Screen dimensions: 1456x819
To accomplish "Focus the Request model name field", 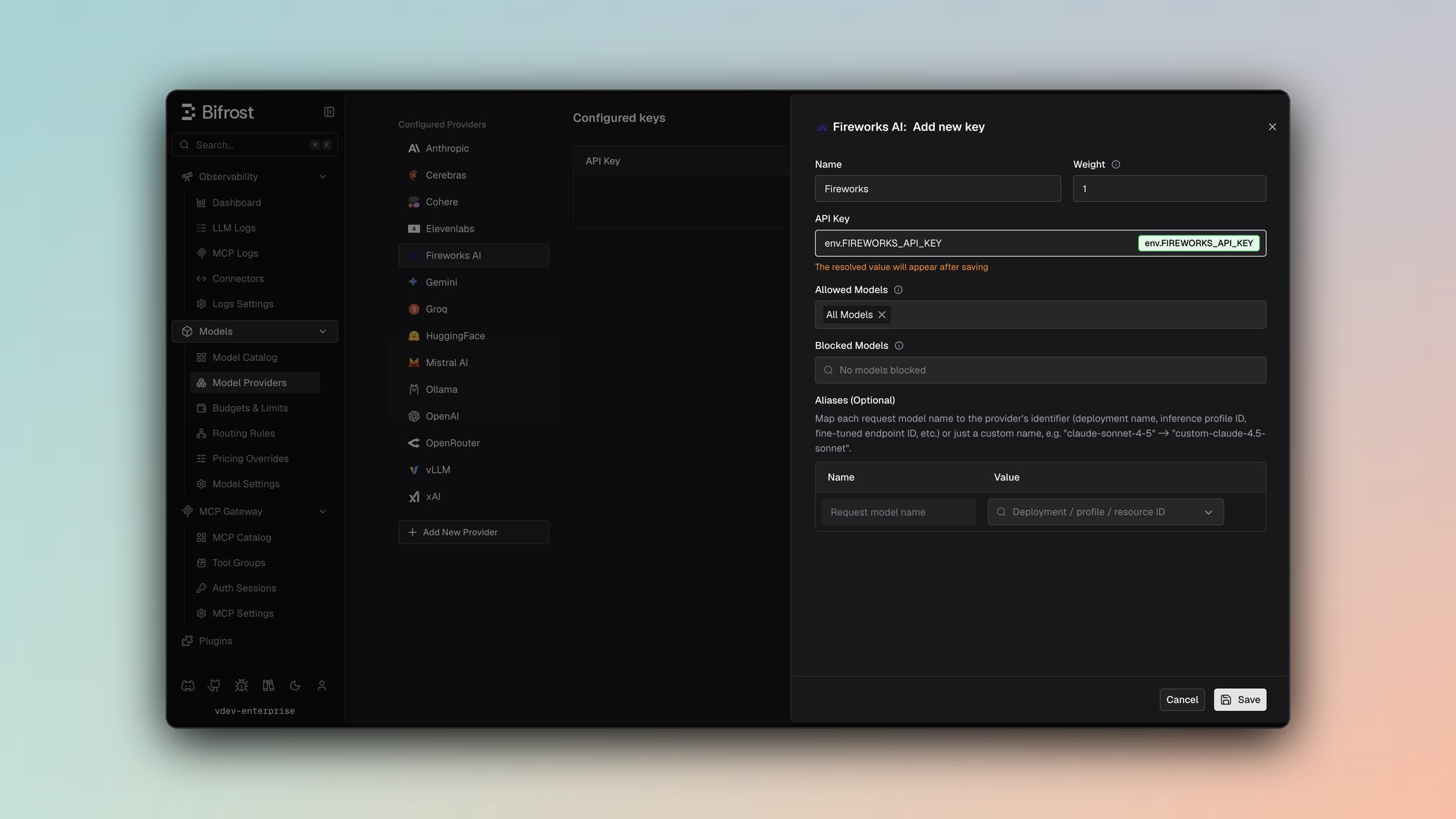I will [899, 512].
